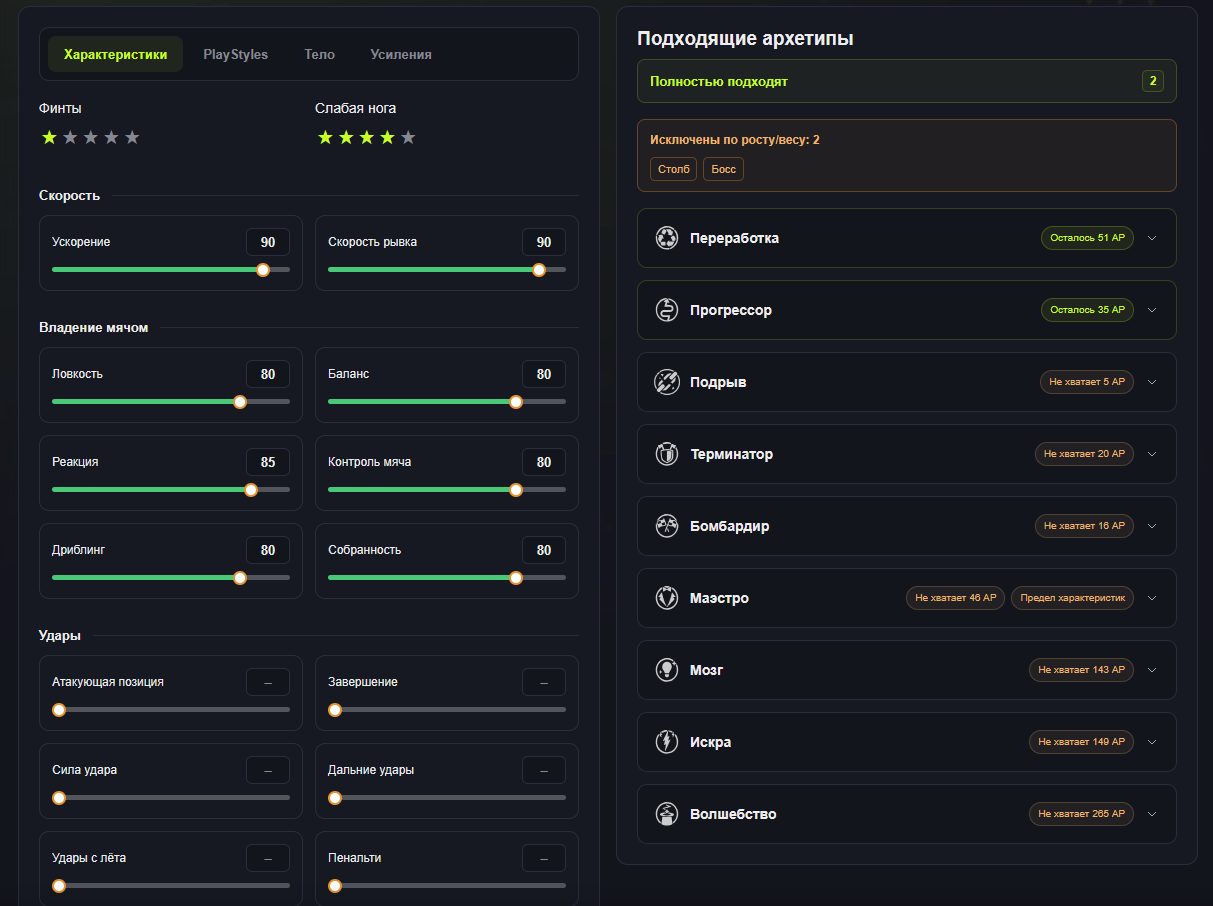This screenshot has width=1213, height=906.
Task: Expand the Мозг archetype chevron
Action: (1152, 670)
